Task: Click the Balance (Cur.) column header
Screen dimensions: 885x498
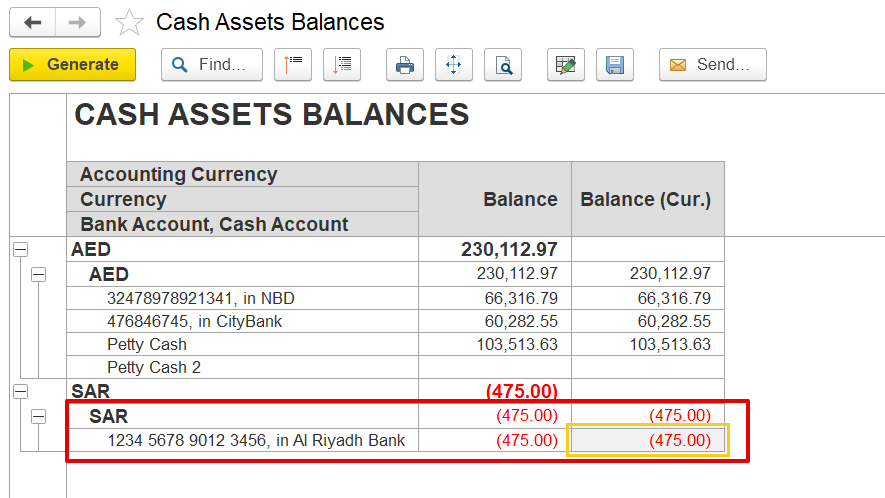Action: click(646, 199)
